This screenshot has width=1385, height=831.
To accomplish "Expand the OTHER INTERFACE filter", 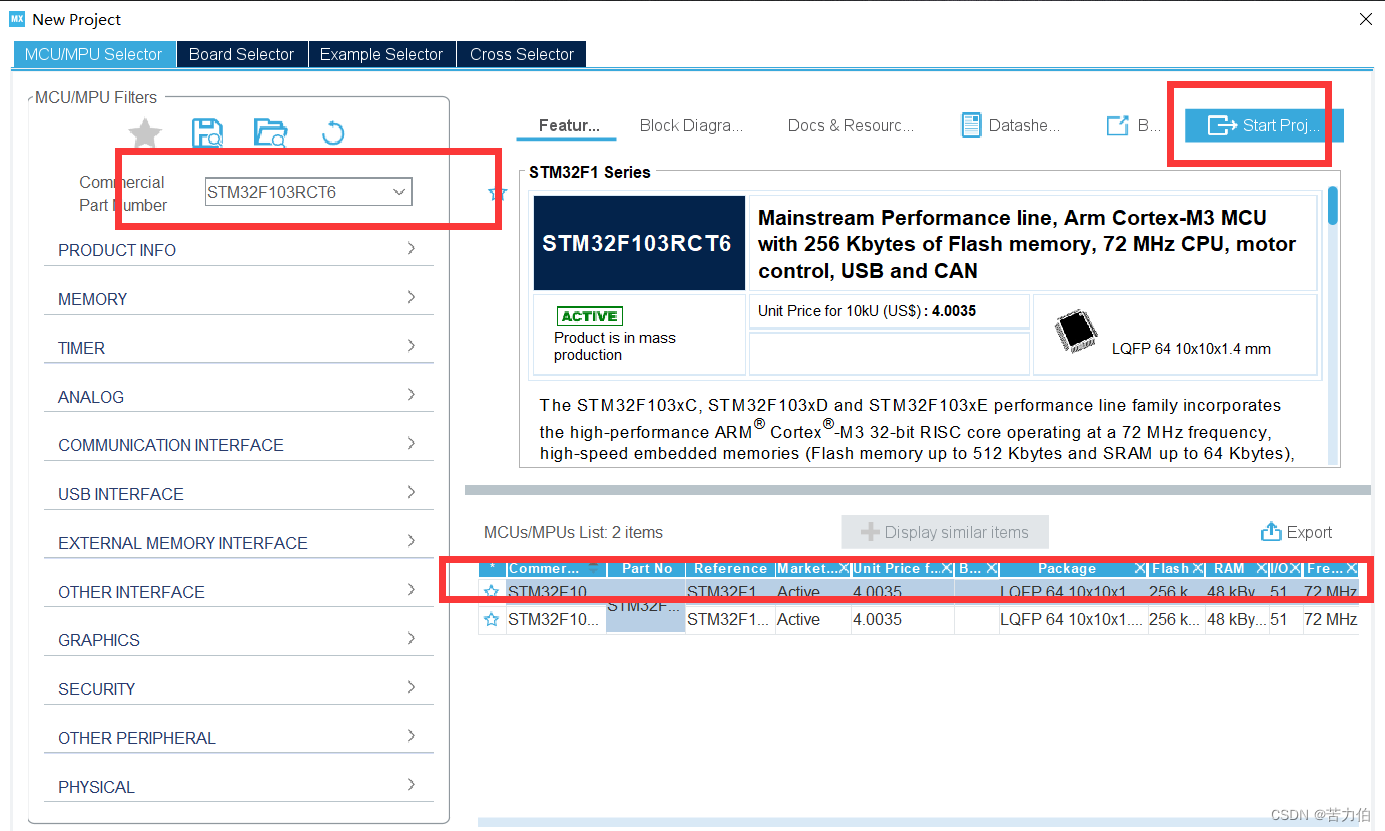I will [x=239, y=592].
